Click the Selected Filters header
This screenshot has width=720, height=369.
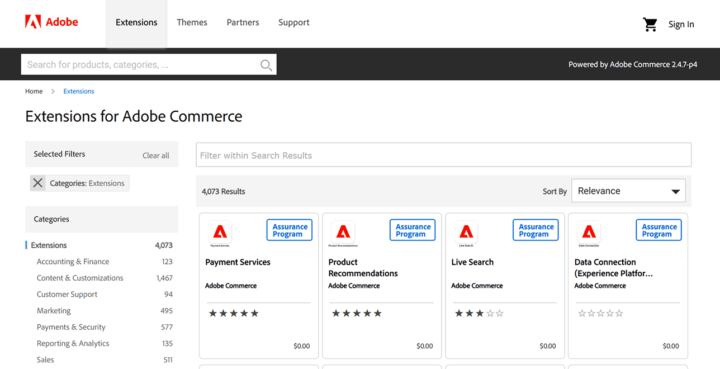(x=59, y=154)
